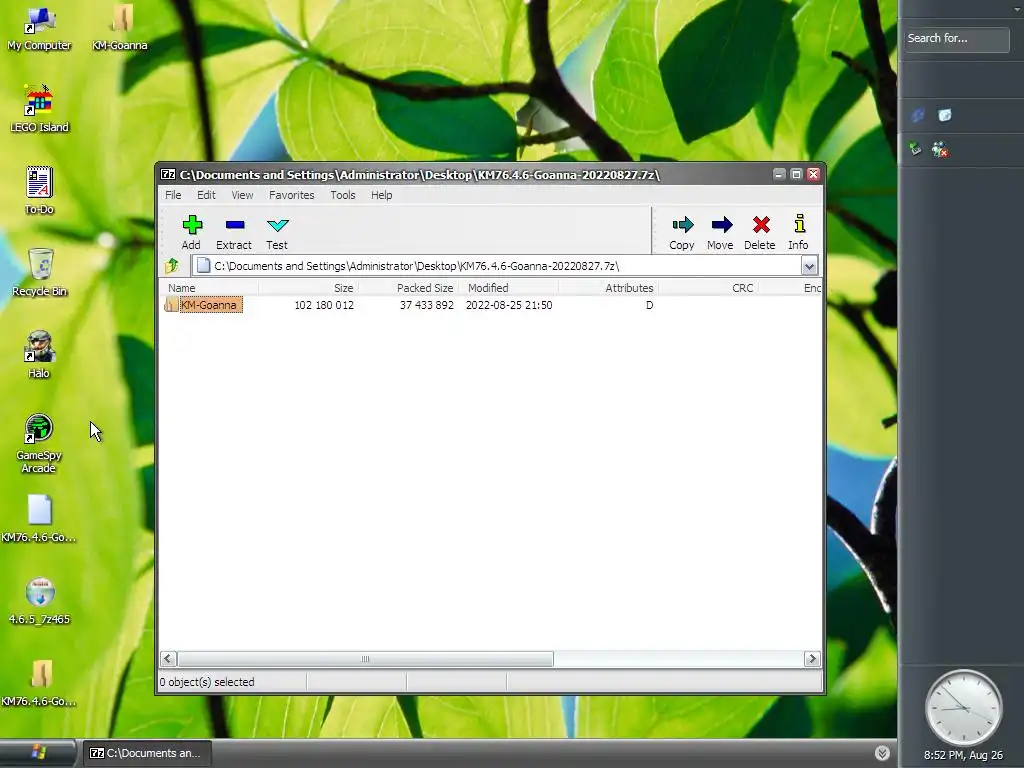Click the Move arrow icon
This screenshot has height=768, width=1024.
[x=721, y=225]
